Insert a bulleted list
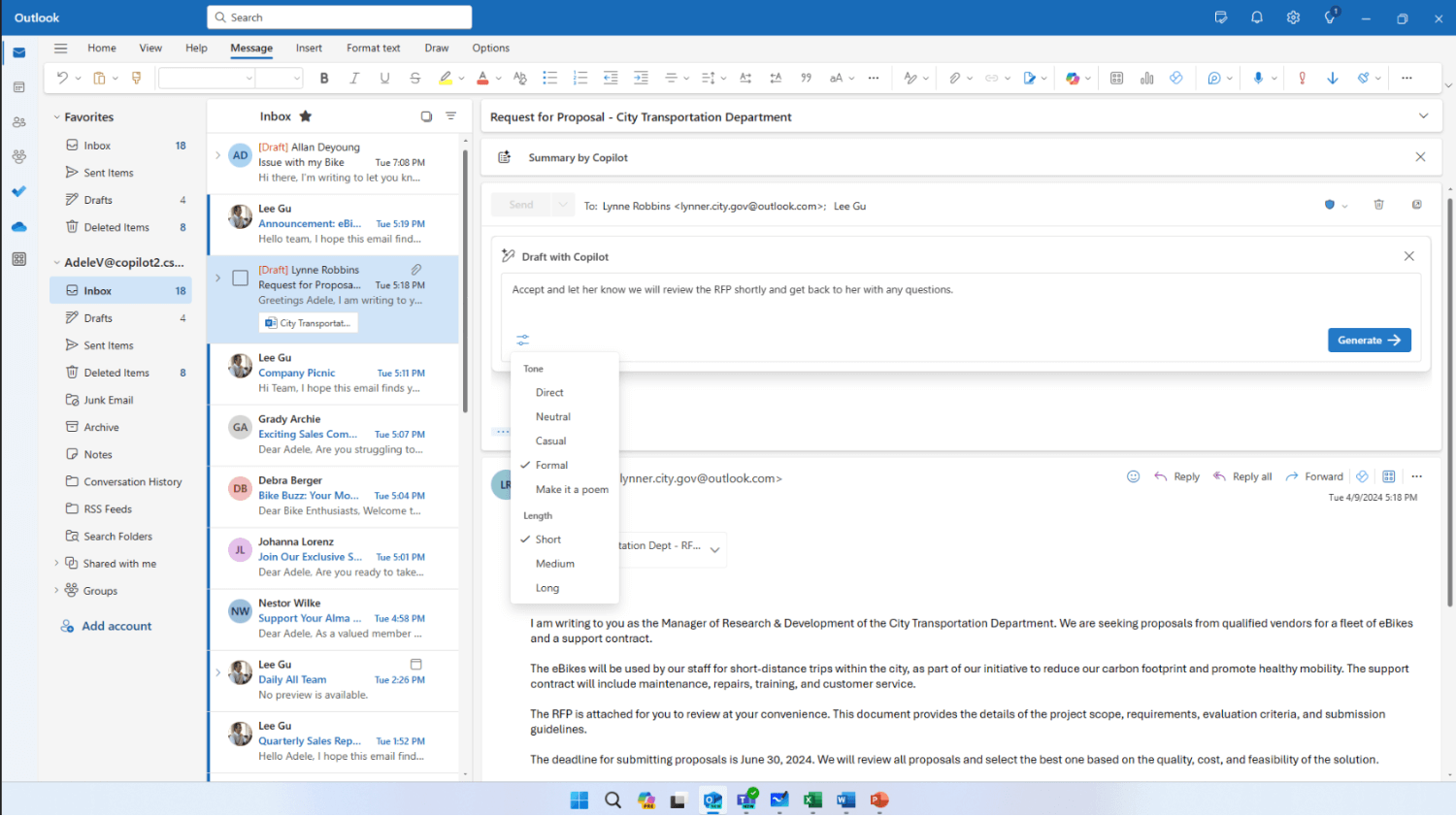 point(550,78)
